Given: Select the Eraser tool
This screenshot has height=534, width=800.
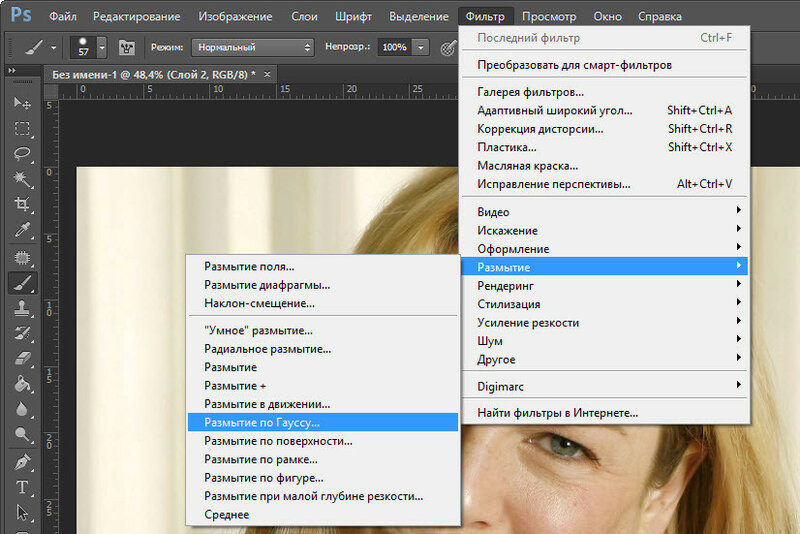Looking at the screenshot, I should coord(21,359).
